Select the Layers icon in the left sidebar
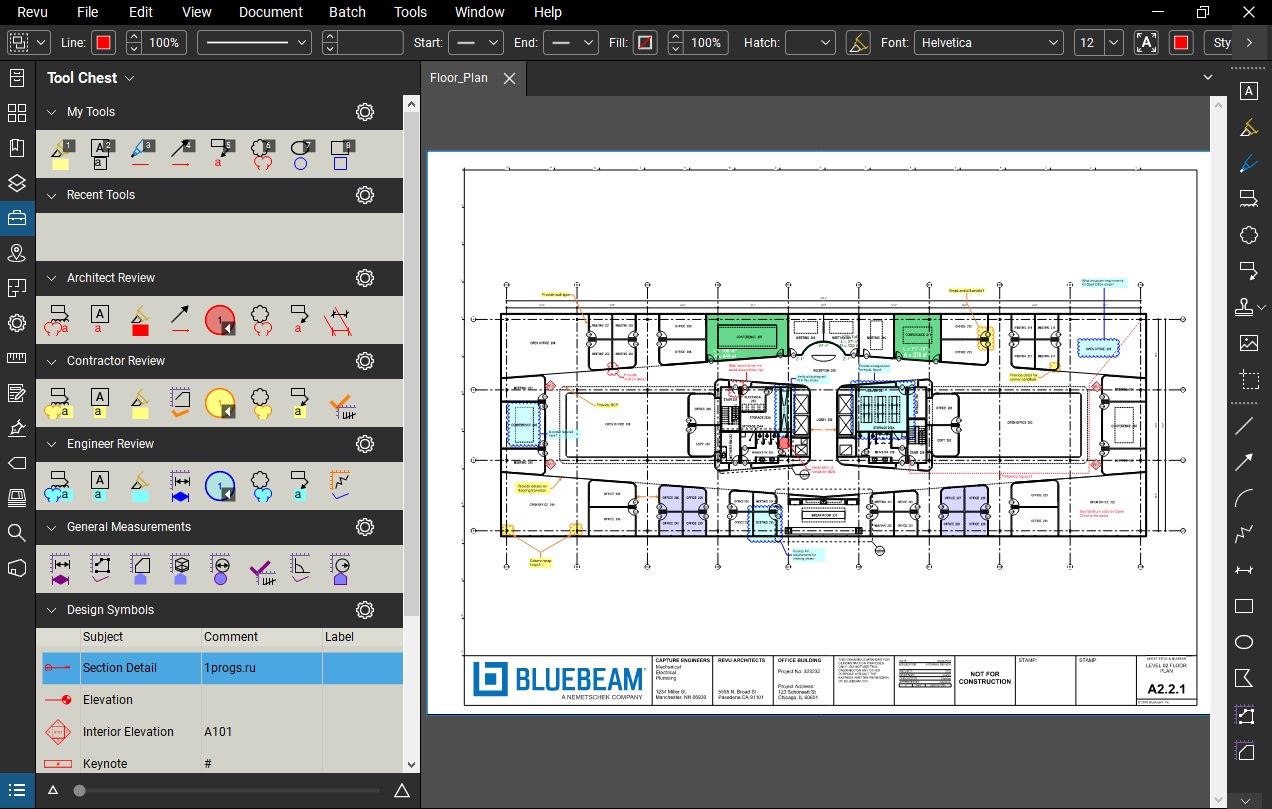Viewport: 1272px width, 809px height. [x=16, y=183]
